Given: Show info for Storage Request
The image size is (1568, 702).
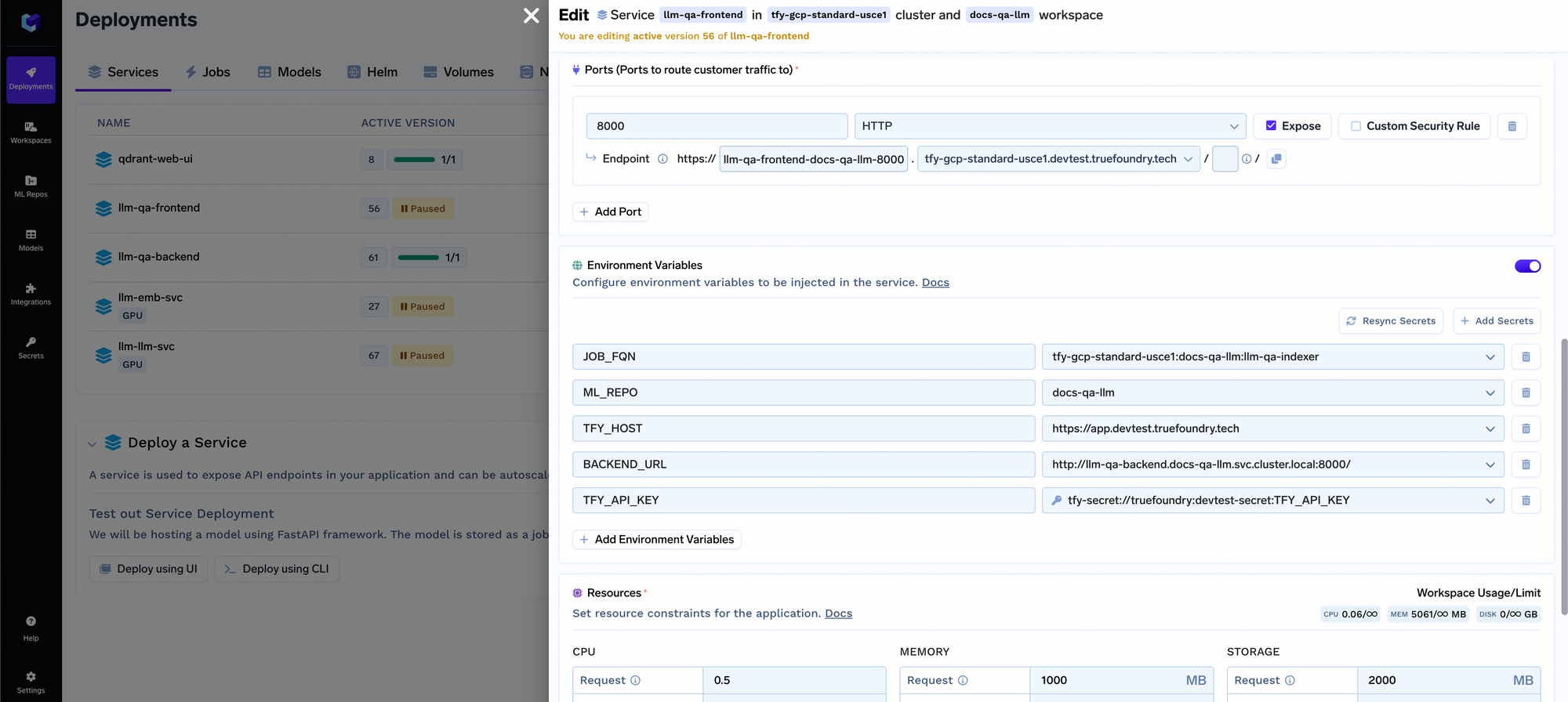Looking at the screenshot, I should coord(1290,680).
